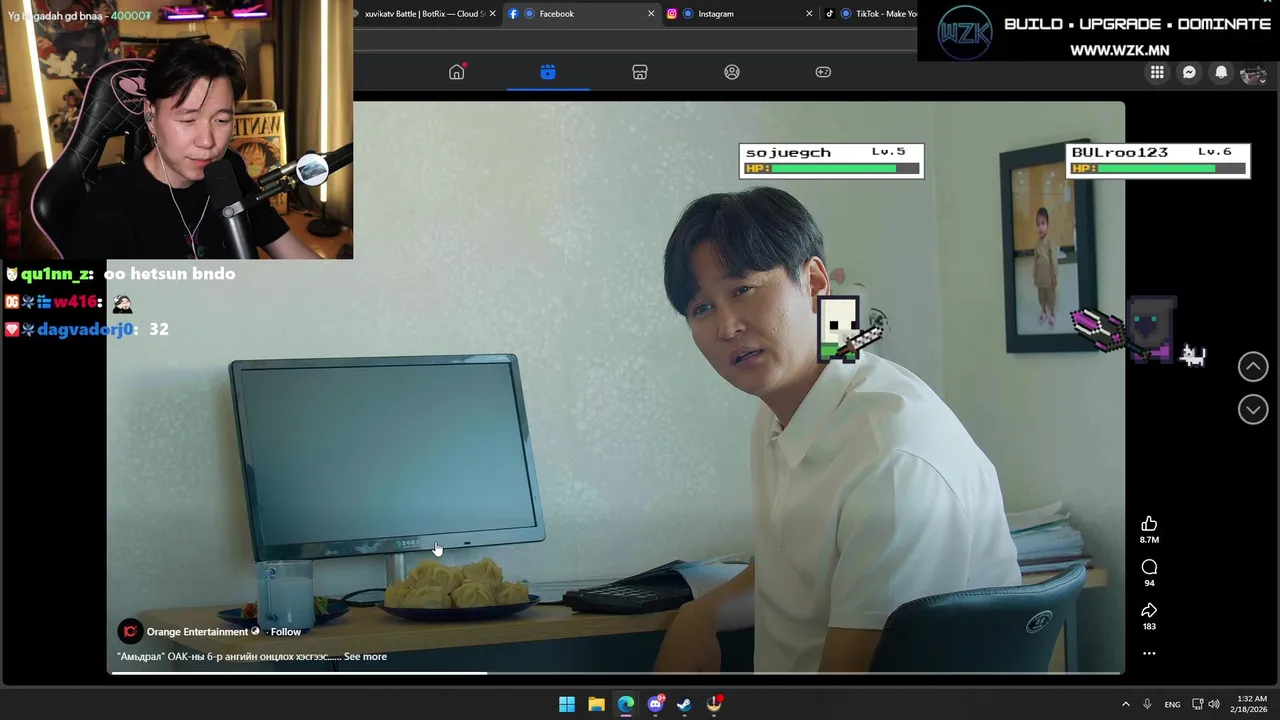This screenshot has height=720, width=1280.
Task: Open Facebook Groups icon
Action: coord(732,72)
